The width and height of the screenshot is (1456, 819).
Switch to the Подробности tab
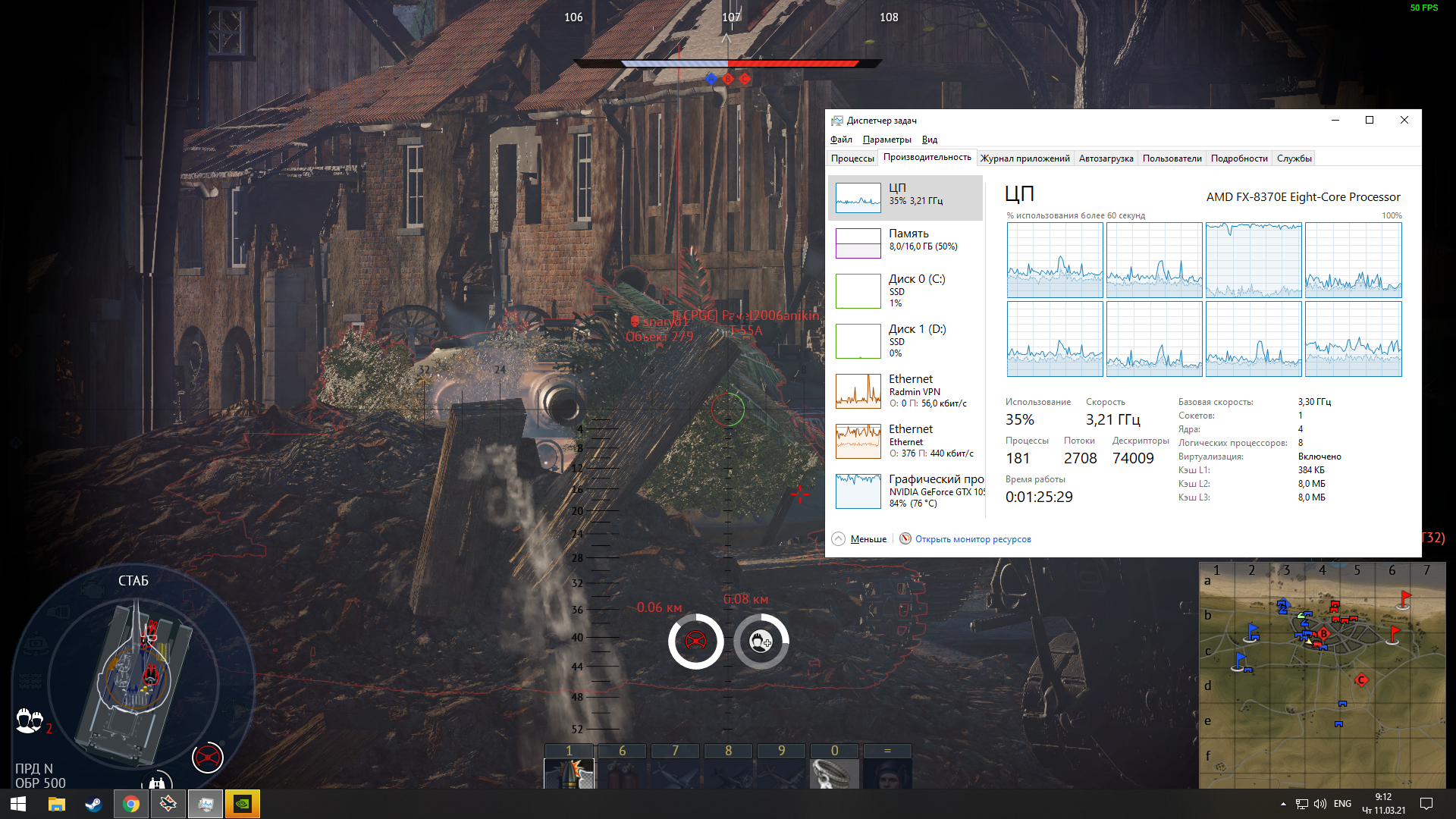[x=1239, y=158]
